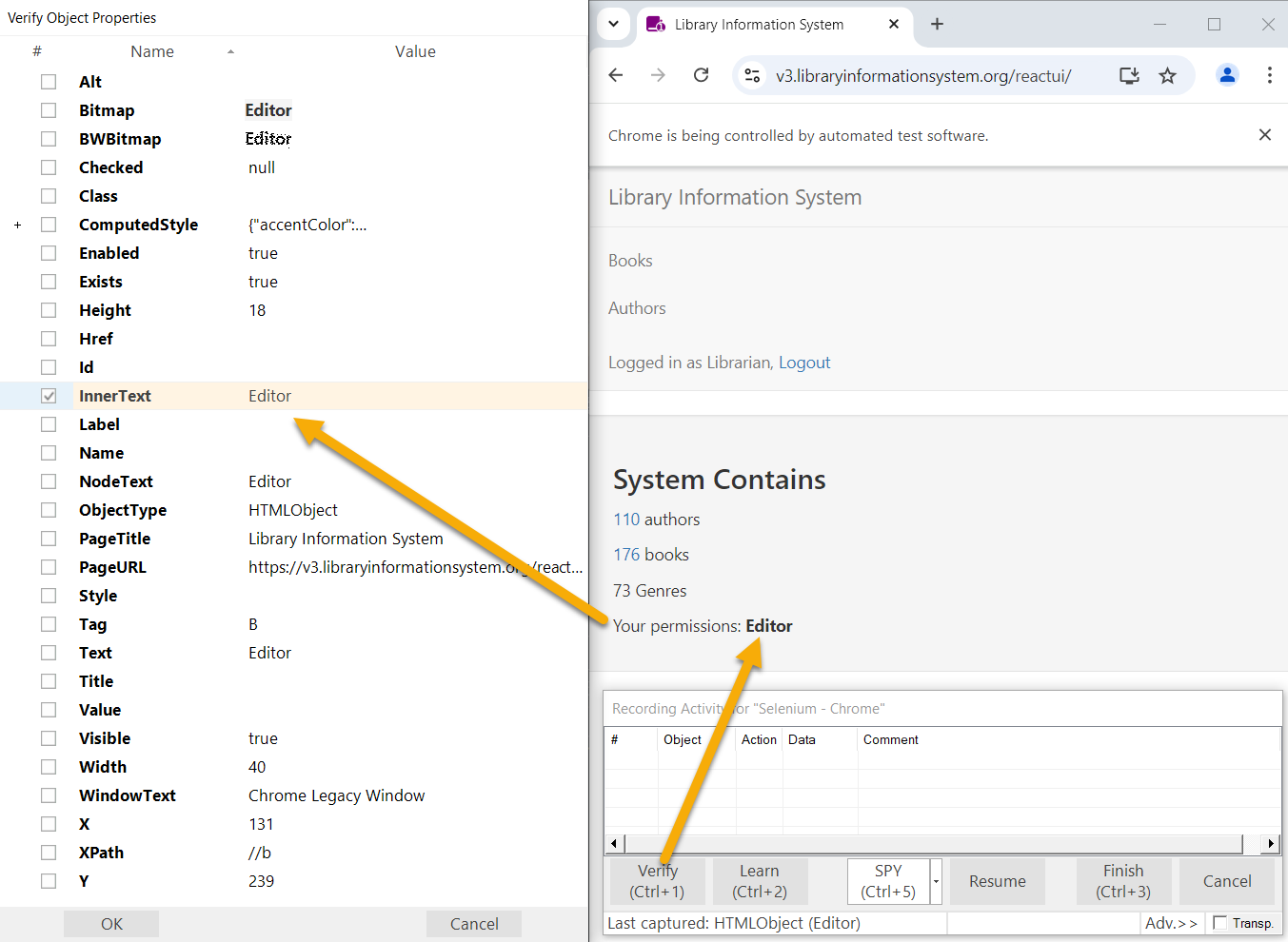This screenshot has width=1288, height=942.
Task: Open the tab search dropdown chevron
Action: (x=614, y=25)
